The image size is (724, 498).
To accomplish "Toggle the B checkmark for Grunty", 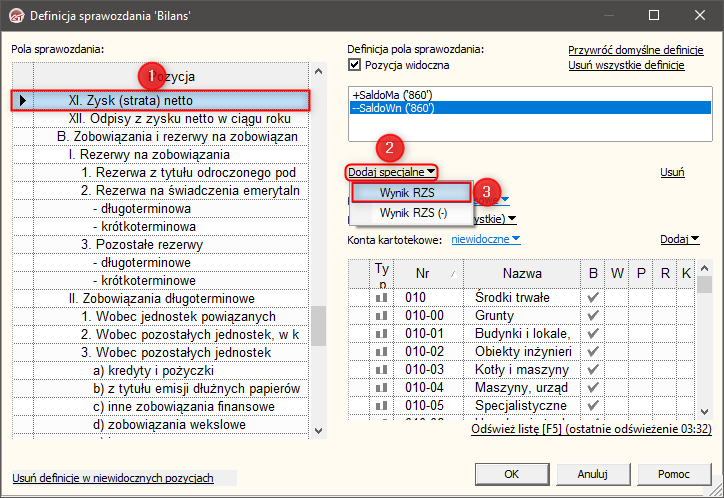I will pos(593,316).
